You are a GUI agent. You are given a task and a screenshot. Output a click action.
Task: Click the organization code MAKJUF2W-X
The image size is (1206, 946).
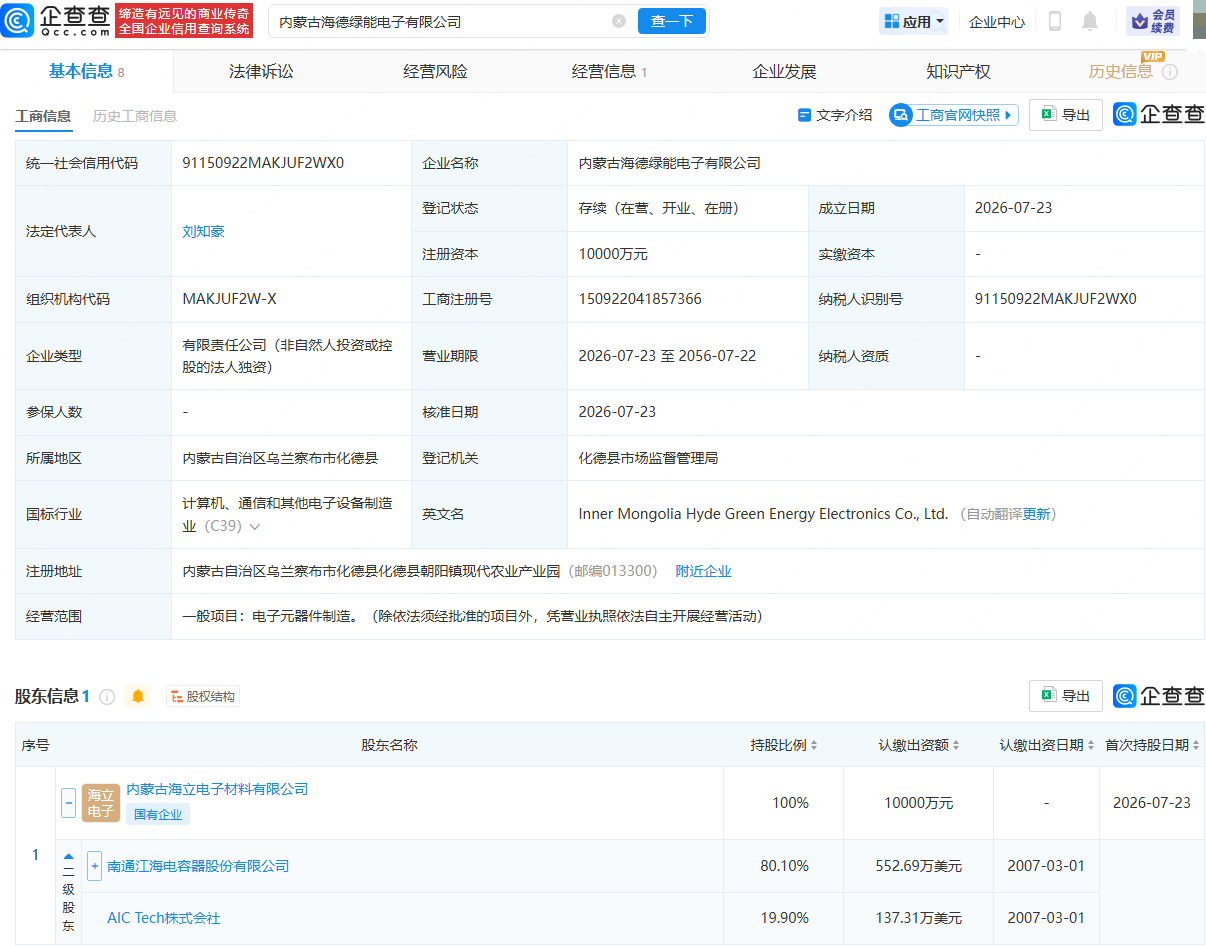pyautogui.click(x=230, y=299)
